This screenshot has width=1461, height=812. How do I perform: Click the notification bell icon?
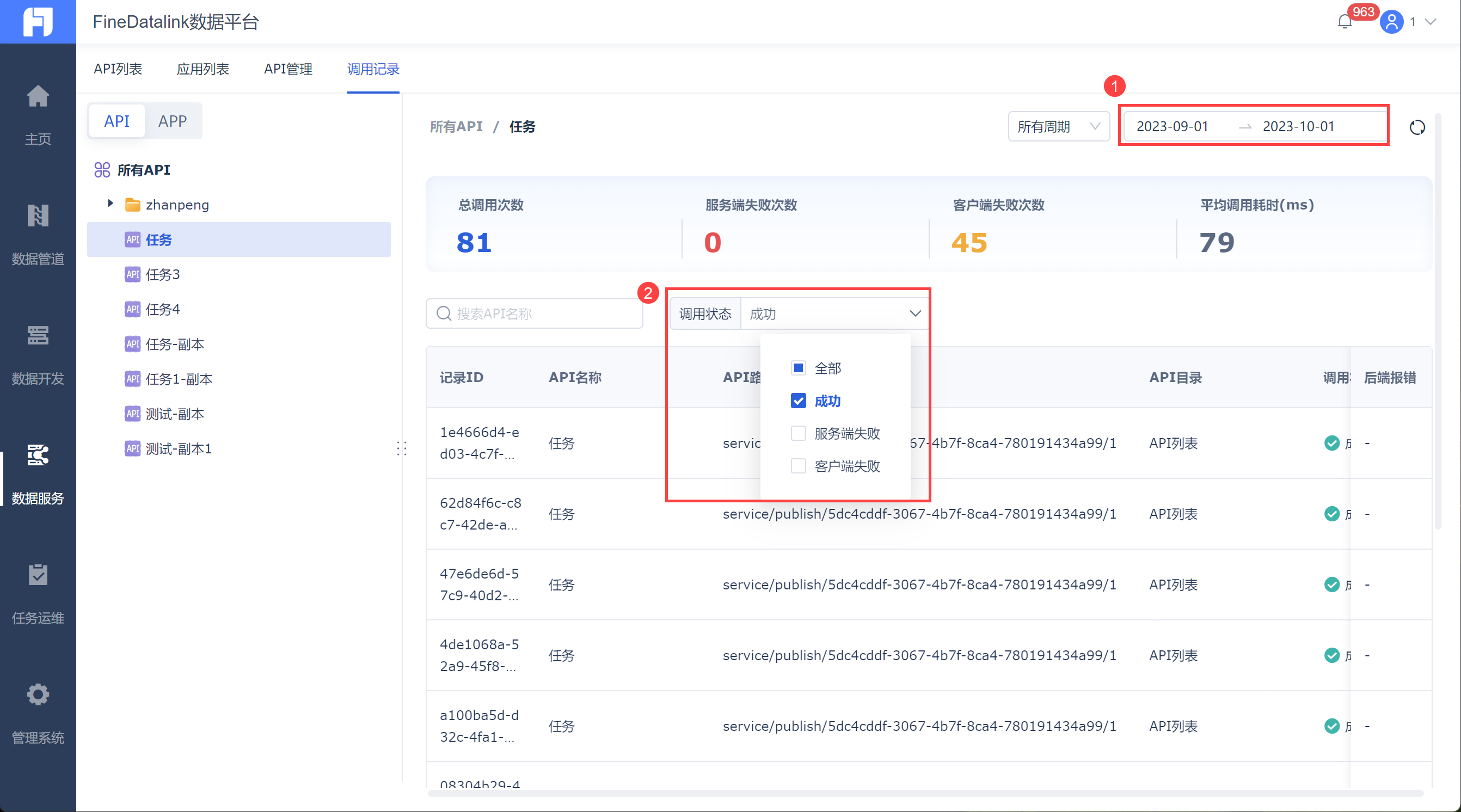[1345, 22]
